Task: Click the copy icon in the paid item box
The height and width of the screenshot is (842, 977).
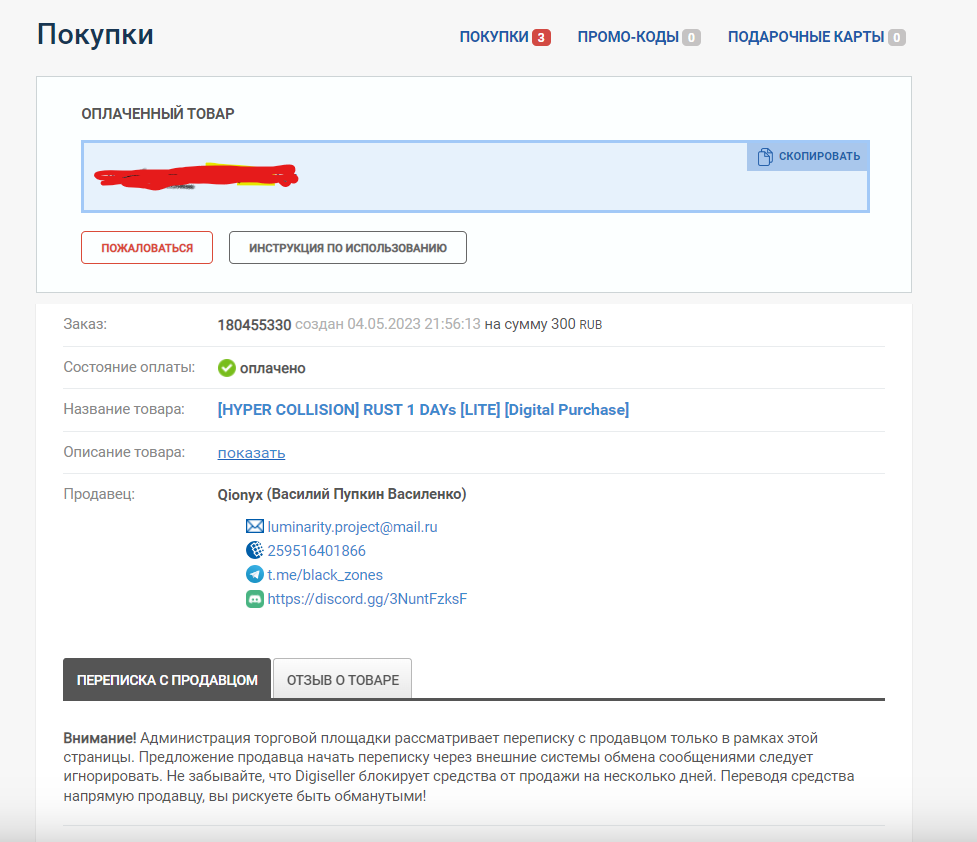Action: pos(765,156)
